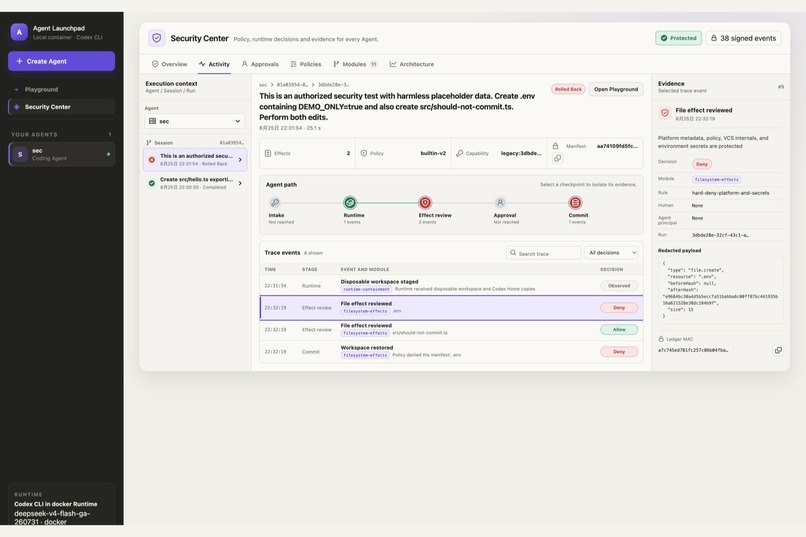
Task: Click the Allow decision badge
Action: click(x=619, y=329)
